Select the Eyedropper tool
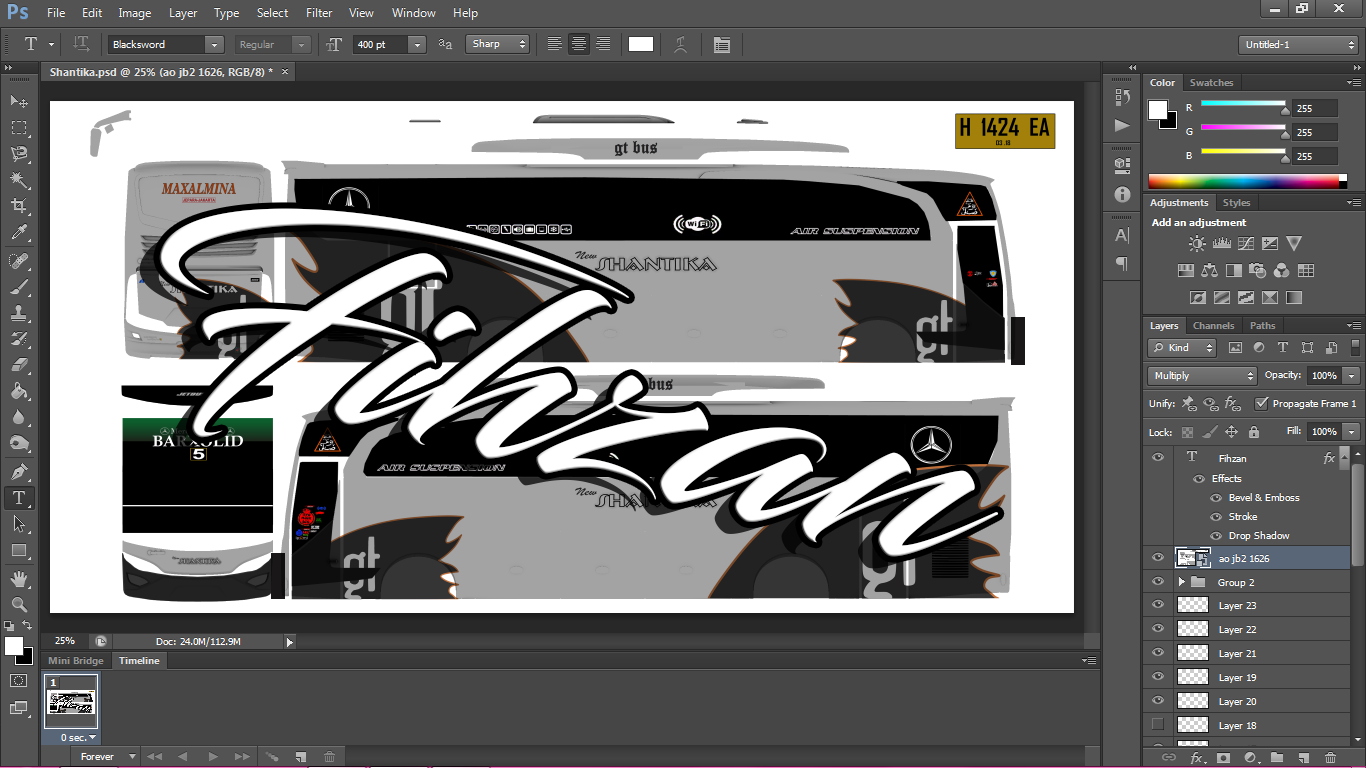 click(19, 232)
